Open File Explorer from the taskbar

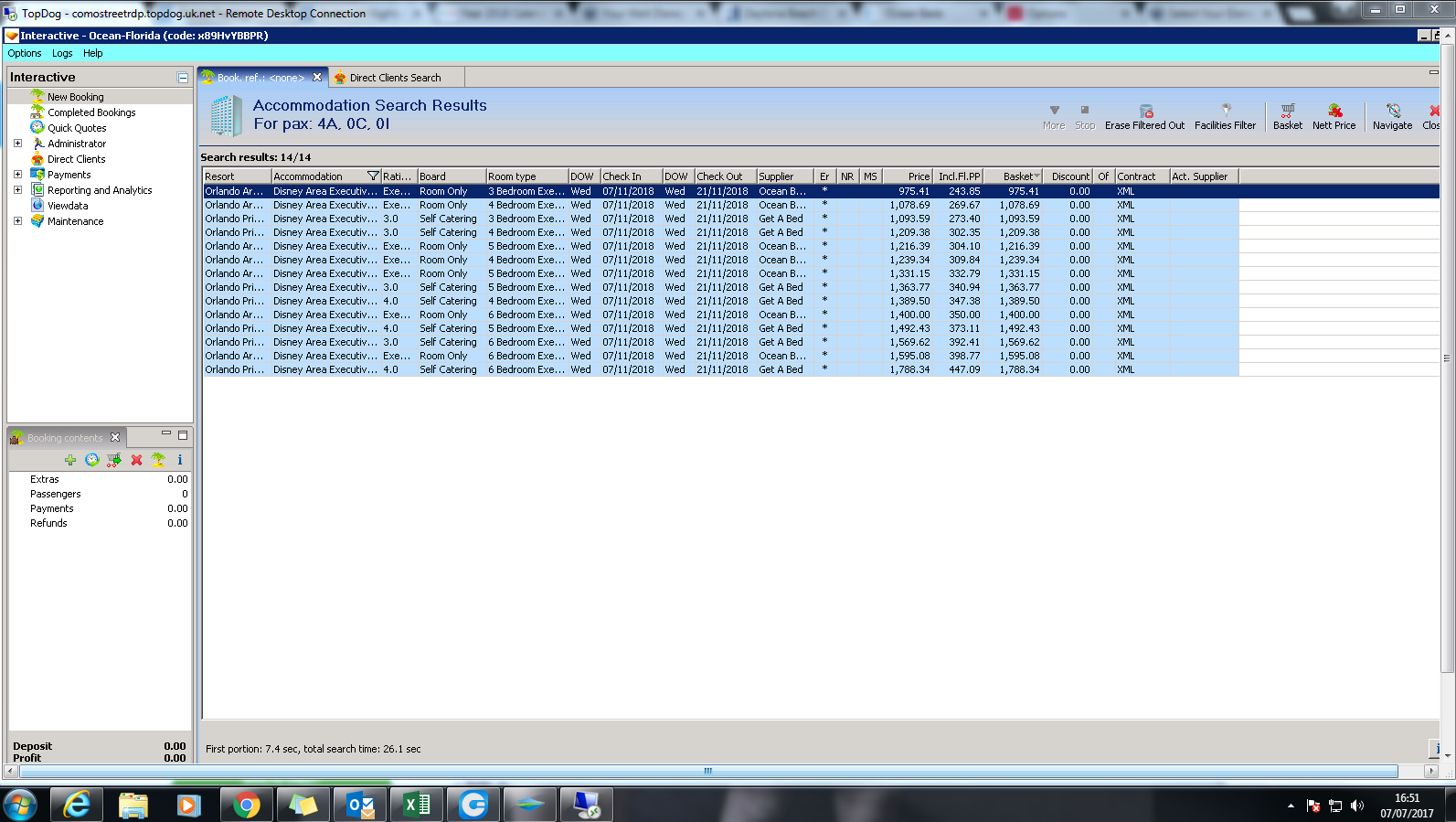[x=133, y=805]
